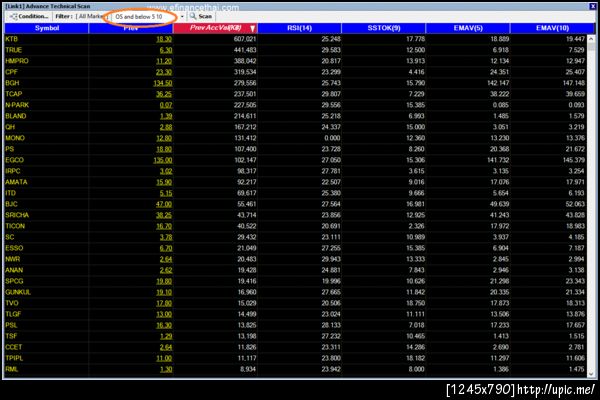The image size is (600, 400).
Task: Select the TVO symbol
Action: [12, 303]
